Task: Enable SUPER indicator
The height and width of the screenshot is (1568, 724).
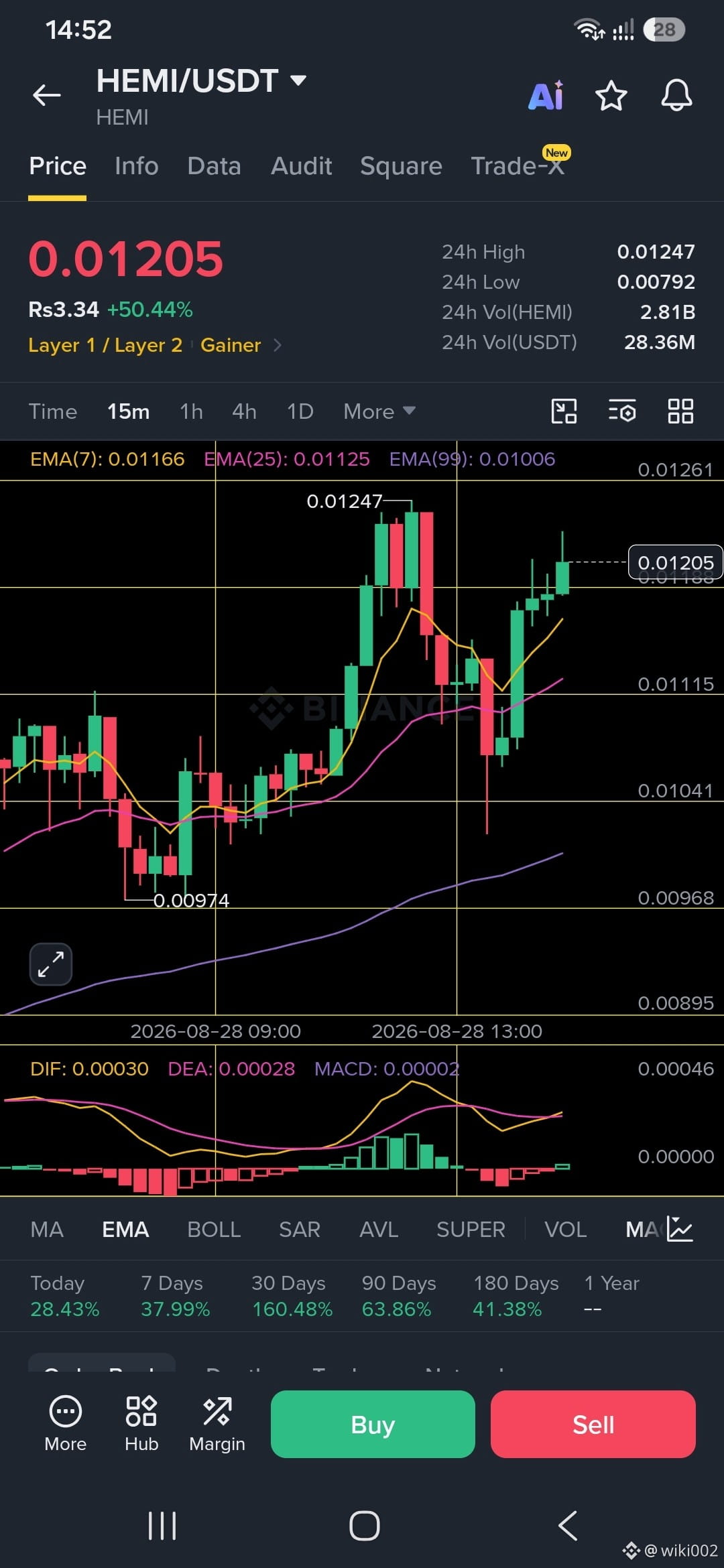Action: click(x=471, y=1229)
